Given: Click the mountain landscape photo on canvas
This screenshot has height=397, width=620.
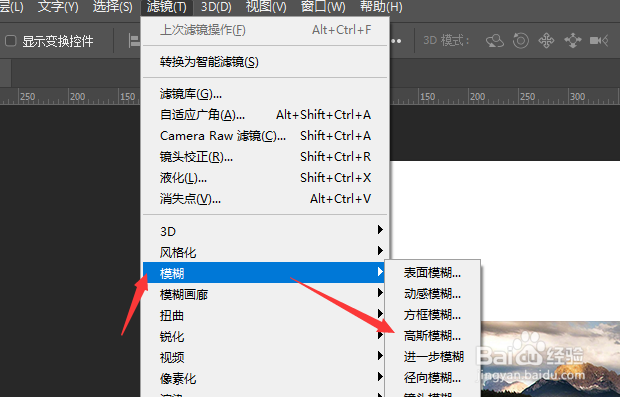Looking at the screenshot, I should 550,359.
